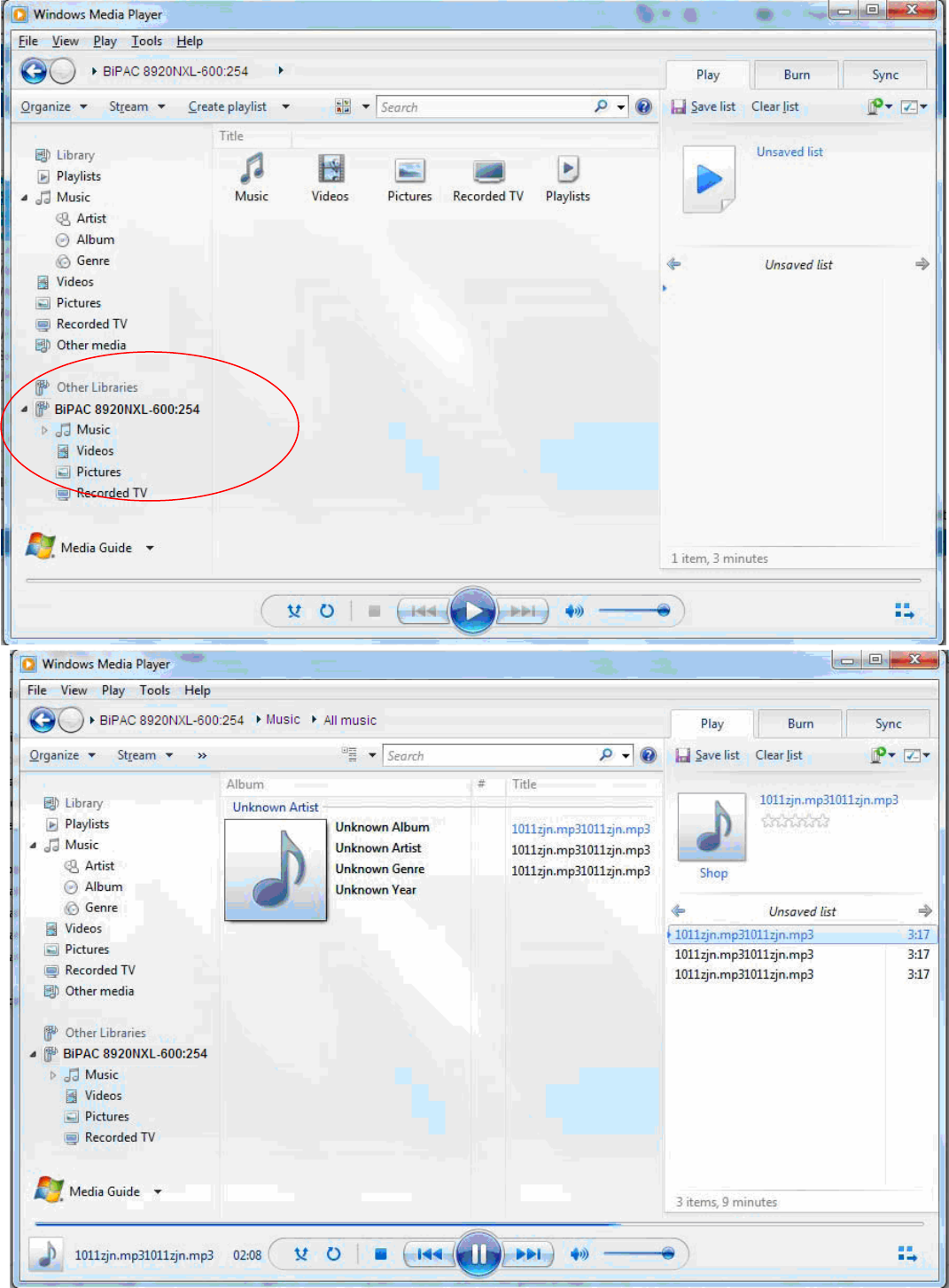Click Unknown Album cover art in bottom window
Image resolution: width=949 pixels, height=1288 pixels.
point(276,870)
